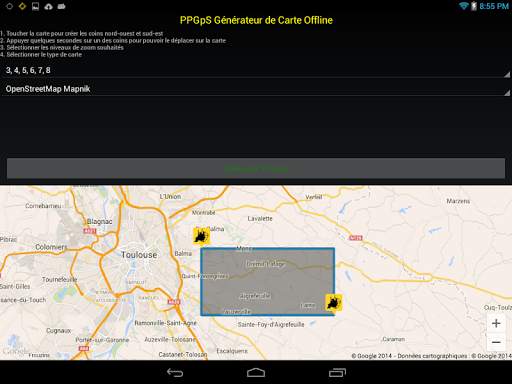512x384 pixels.
Task: Tap the L'Union label on the map
Action: pyautogui.click(x=170, y=196)
